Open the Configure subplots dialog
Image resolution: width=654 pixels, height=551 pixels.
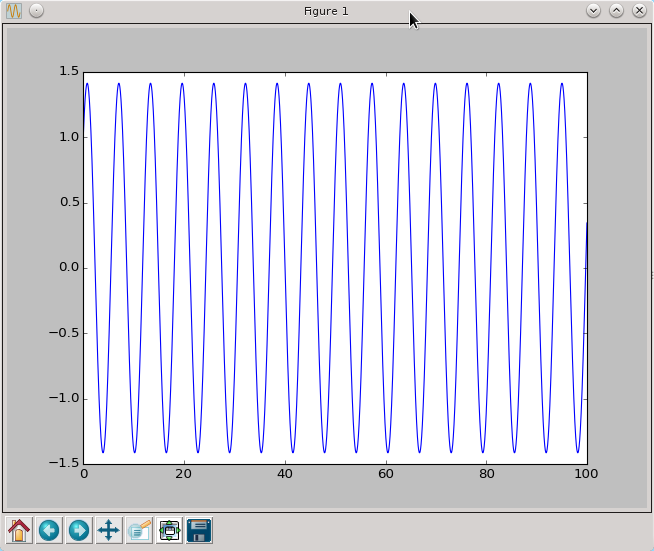click(x=169, y=530)
